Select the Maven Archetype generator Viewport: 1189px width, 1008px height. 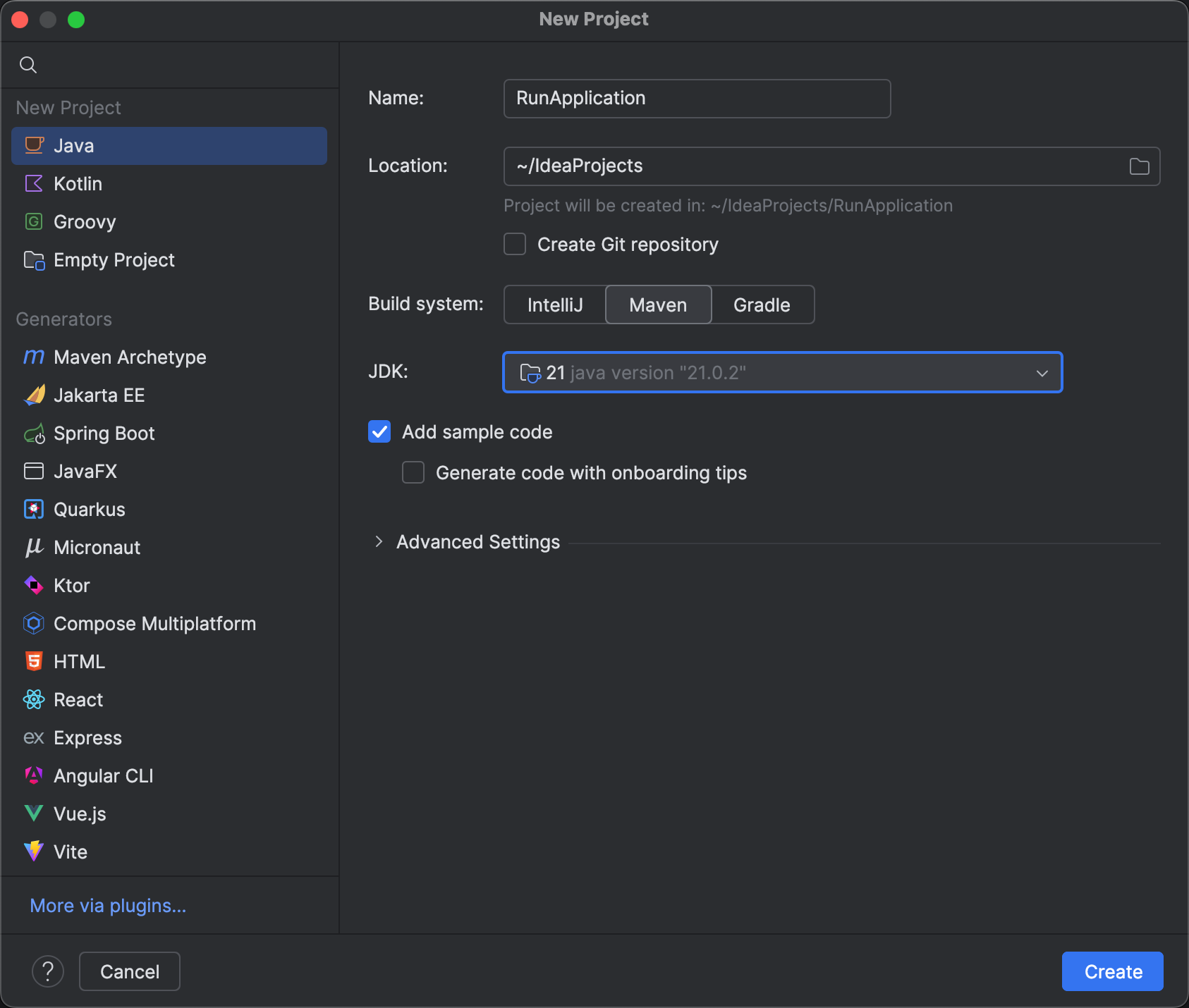coord(129,357)
